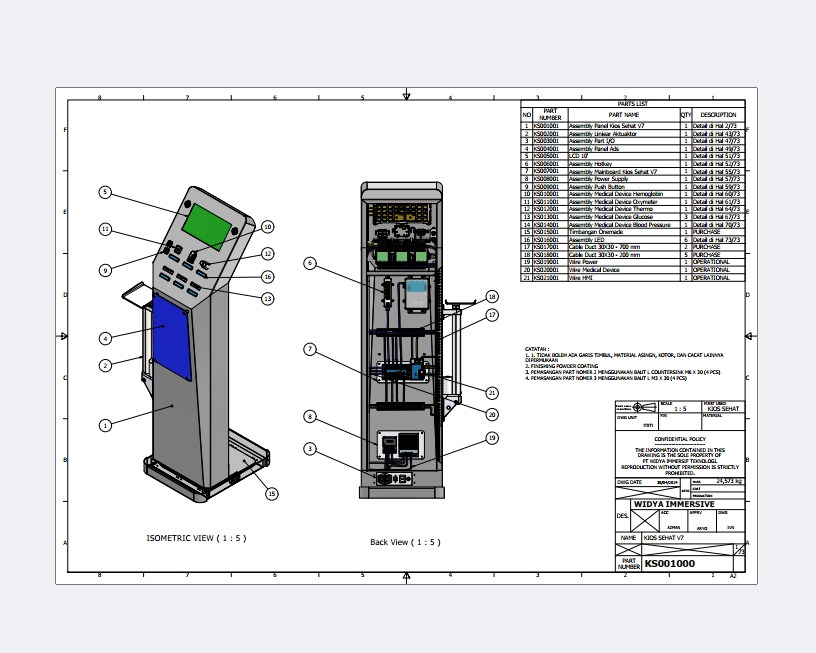816x653 pixels.
Task: Click balloon callout number 21
Action: pyautogui.click(x=492, y=393)
